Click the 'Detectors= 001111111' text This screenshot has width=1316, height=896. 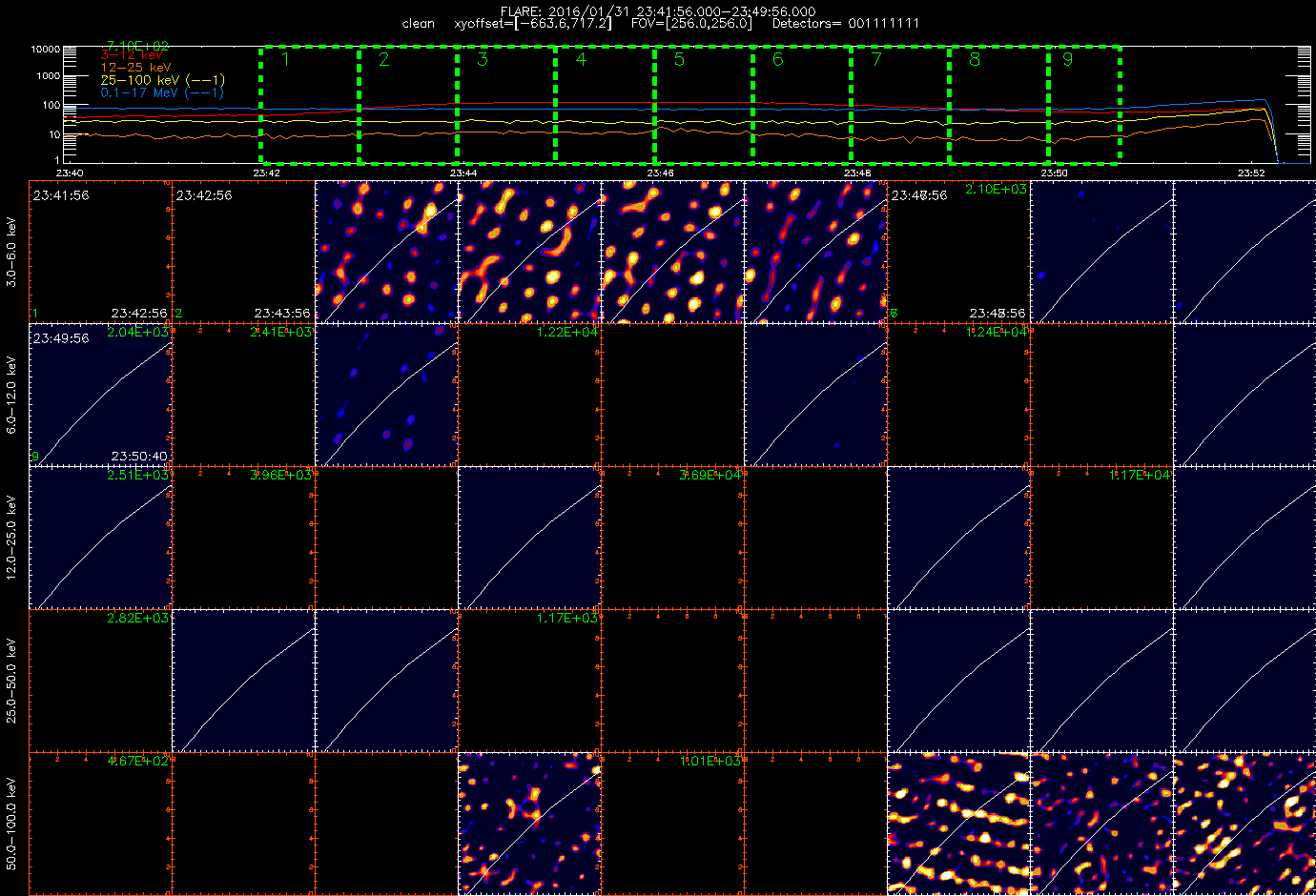[x=846, y=24]
